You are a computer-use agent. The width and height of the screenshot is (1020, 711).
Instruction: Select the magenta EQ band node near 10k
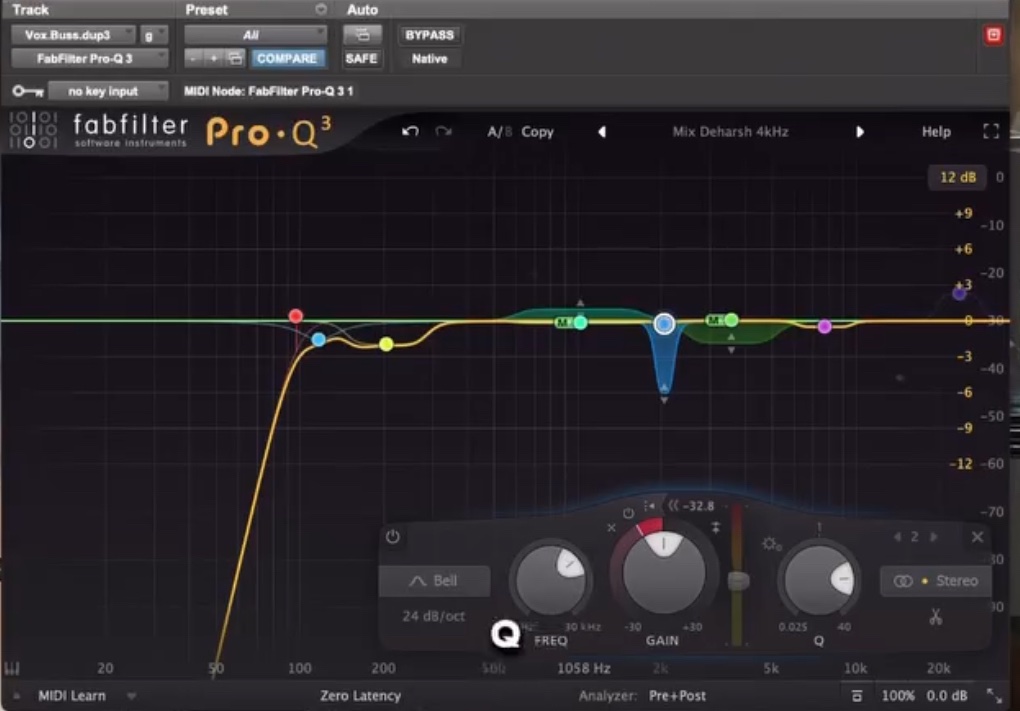(x=825, y=327)
